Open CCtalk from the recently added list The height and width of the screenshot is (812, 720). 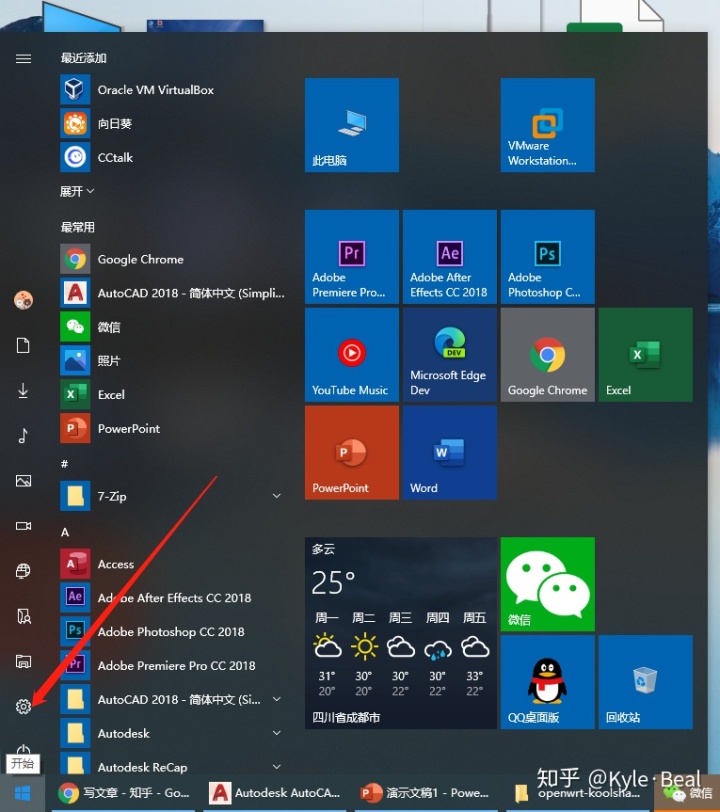(x=174, y=157)
